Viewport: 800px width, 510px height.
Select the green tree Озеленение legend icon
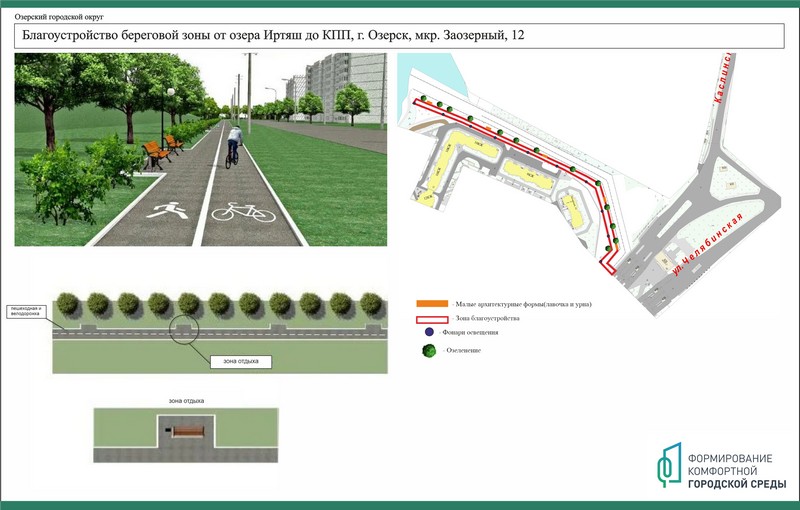[429, 350]
